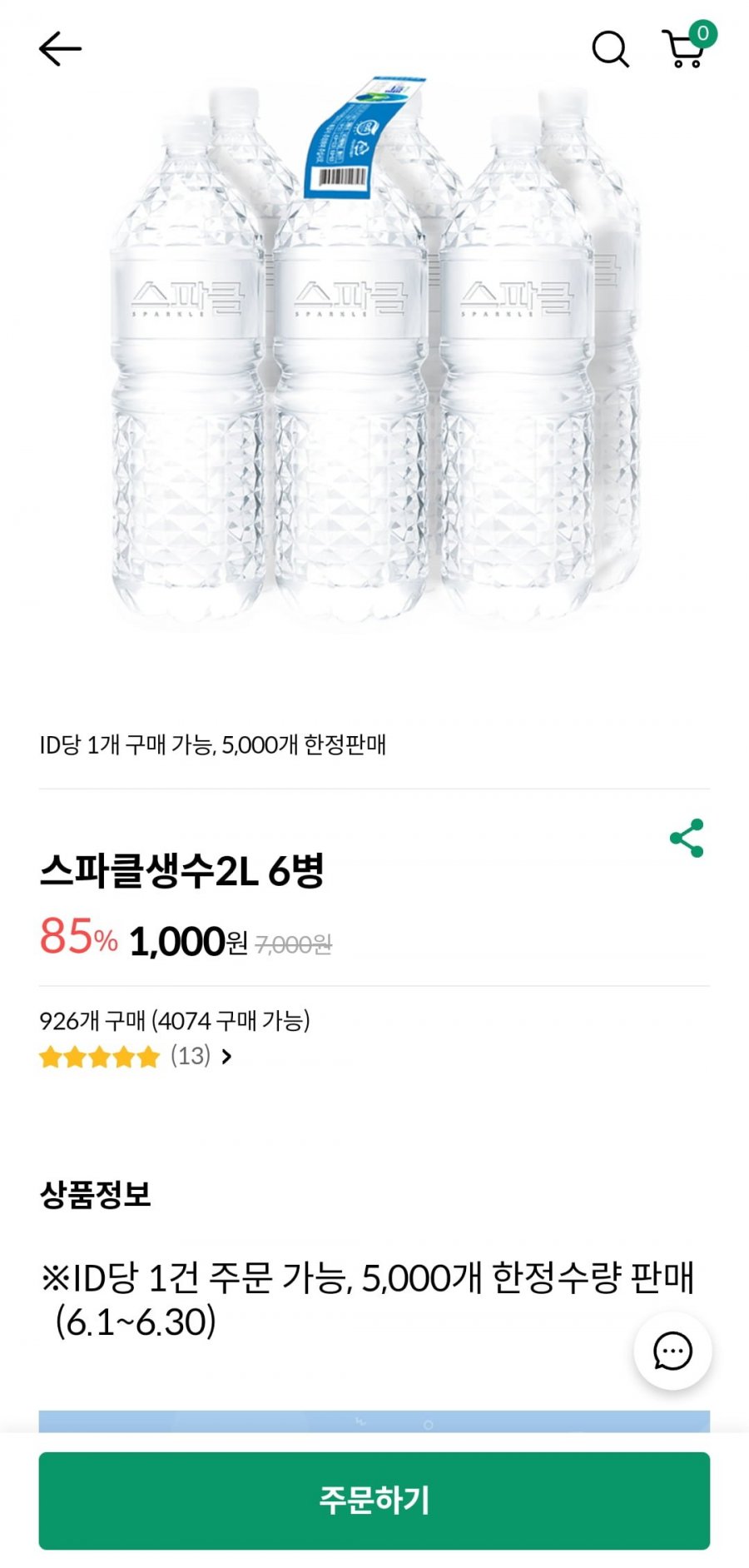Tap the cart count badge showing 0
This screenshot has width=749, height=1568.
click(703, 33)
